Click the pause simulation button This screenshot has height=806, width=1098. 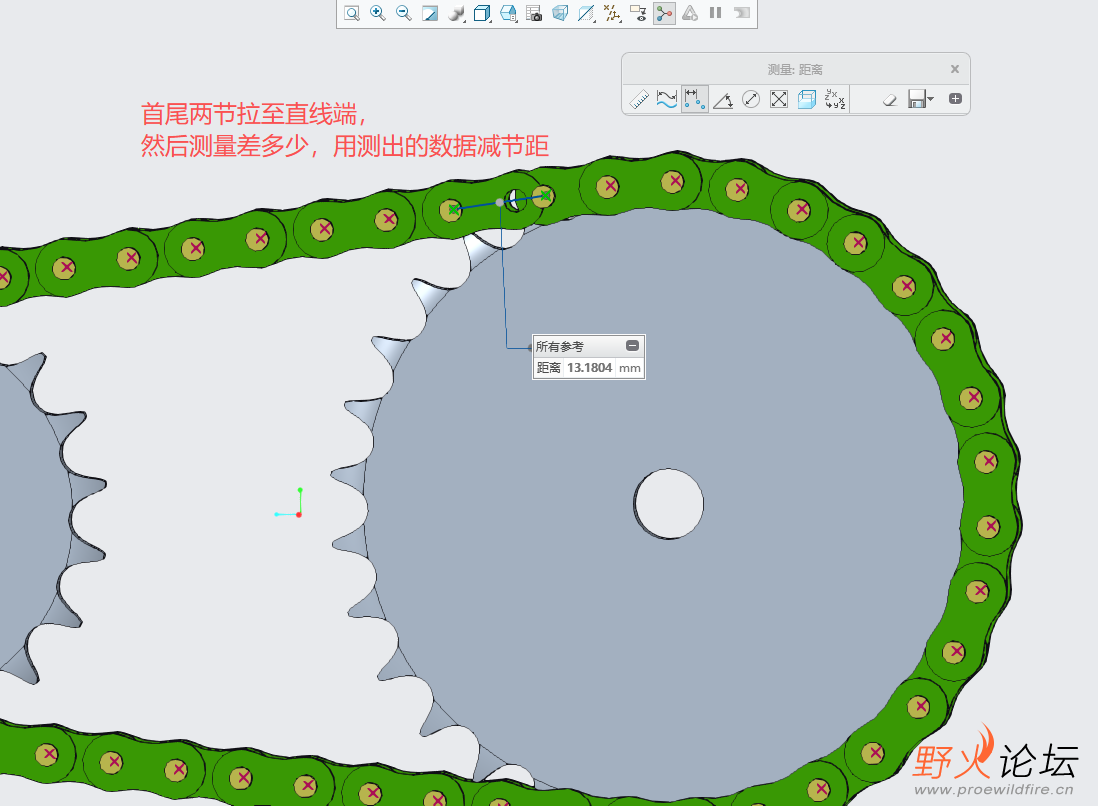click(715, 13)
